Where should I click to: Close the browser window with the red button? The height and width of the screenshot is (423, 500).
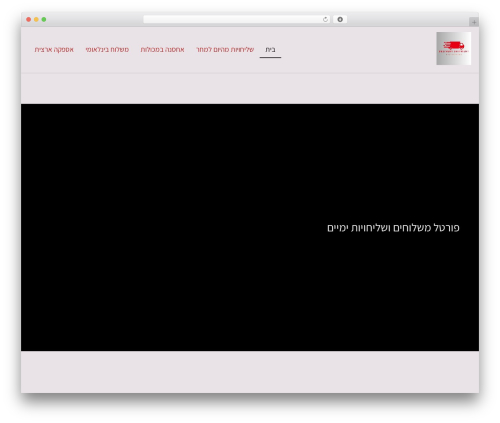tap(29, 20)
